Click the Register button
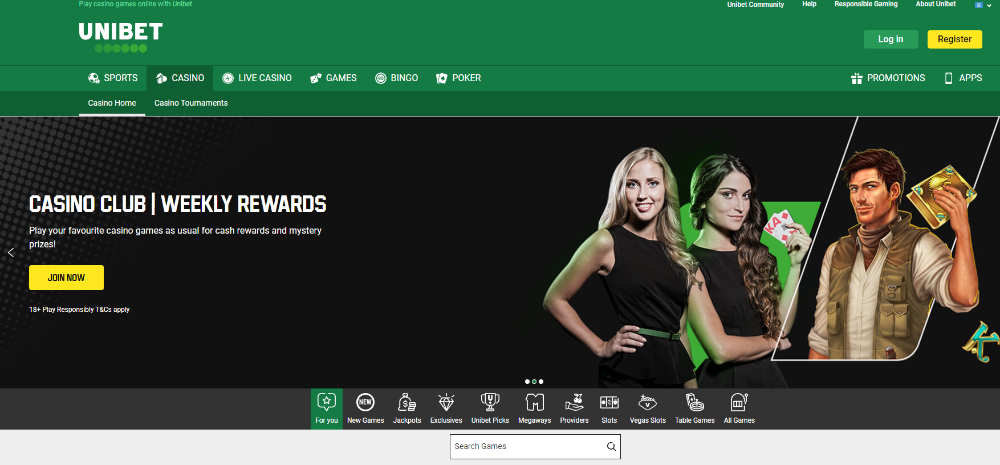Viewport: 1000px width, 465px height. (x=955, y=39)
